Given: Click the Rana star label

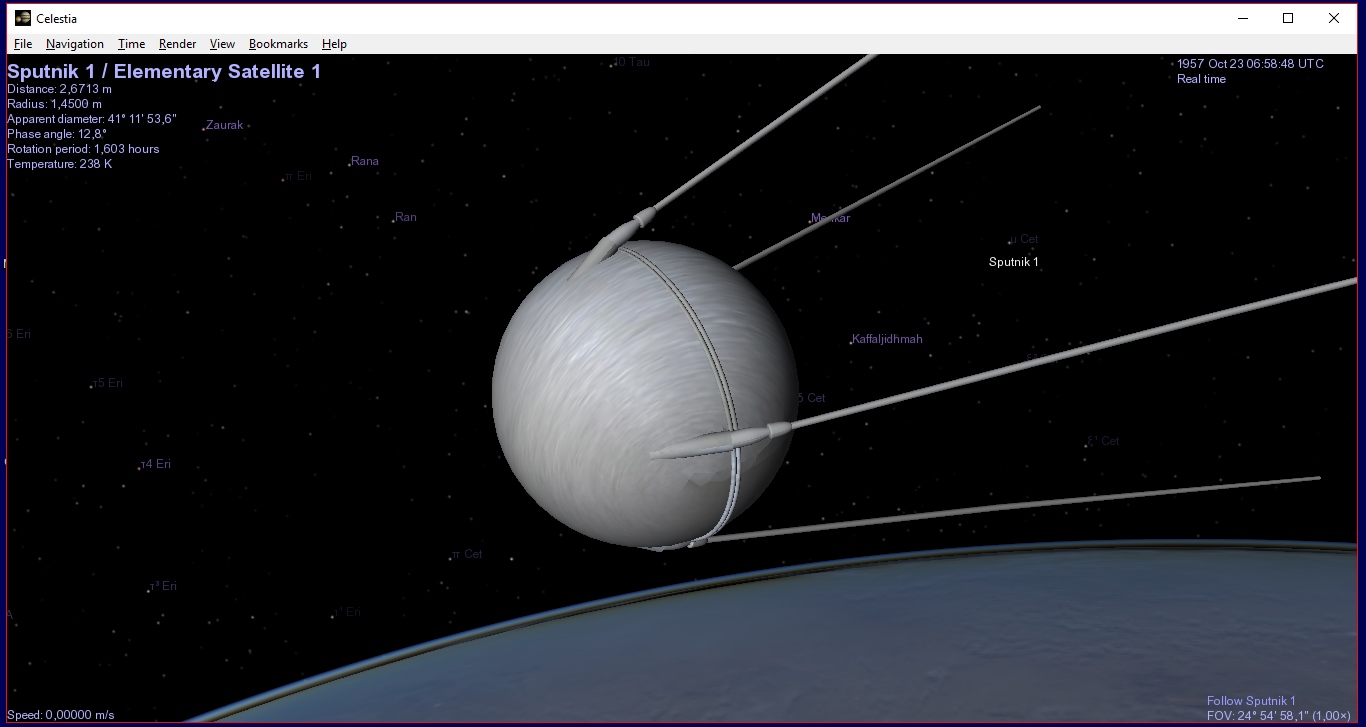Looking at the screenshot, I should 365,161.
